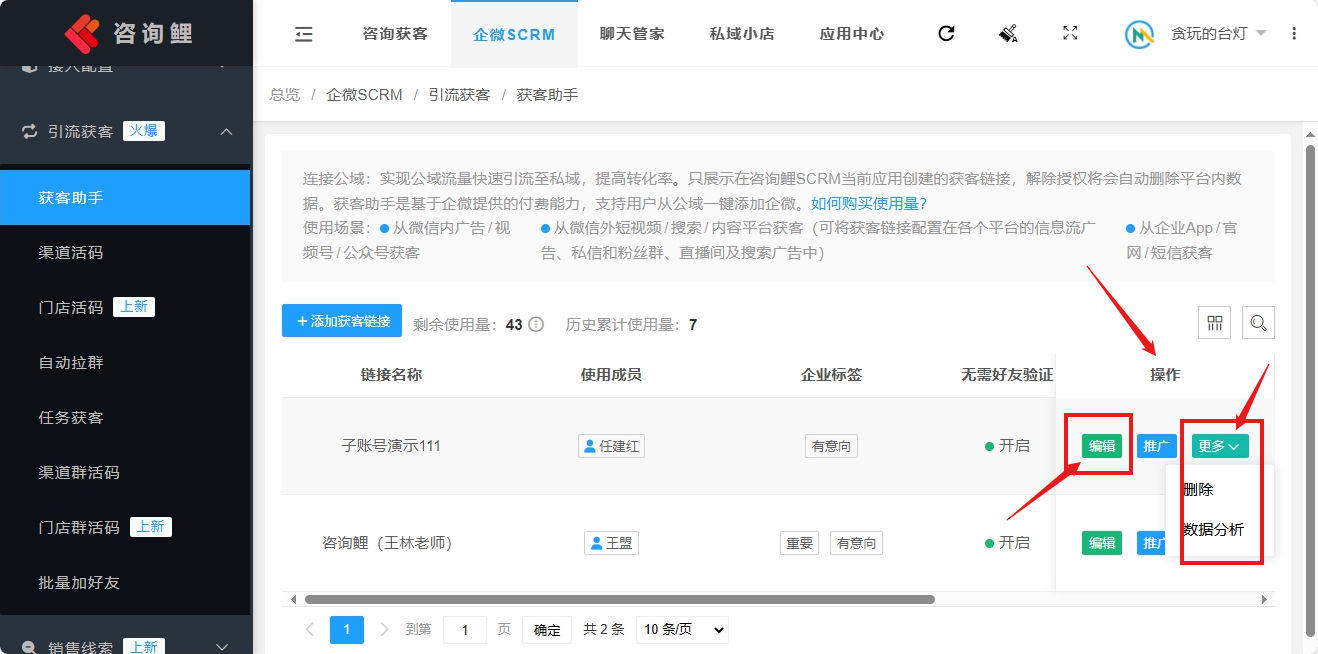Viewport: 1318px width, 654px height.
Task: Switch to the 聊天管家 tab
Action: (x=632, y=34)
